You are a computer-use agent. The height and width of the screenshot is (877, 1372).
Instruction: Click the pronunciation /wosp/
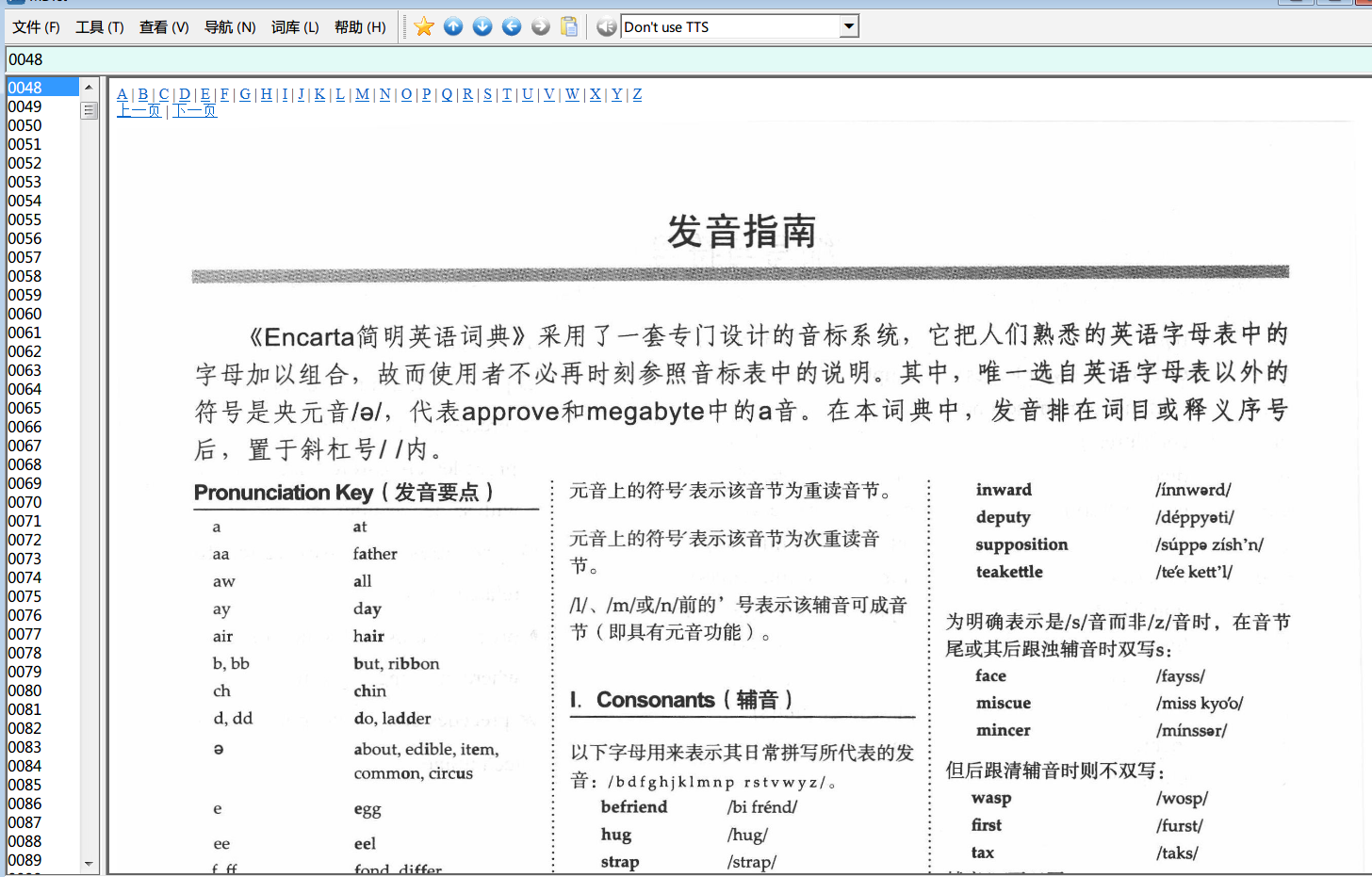pyautogui.click(x=1182, y=799)
